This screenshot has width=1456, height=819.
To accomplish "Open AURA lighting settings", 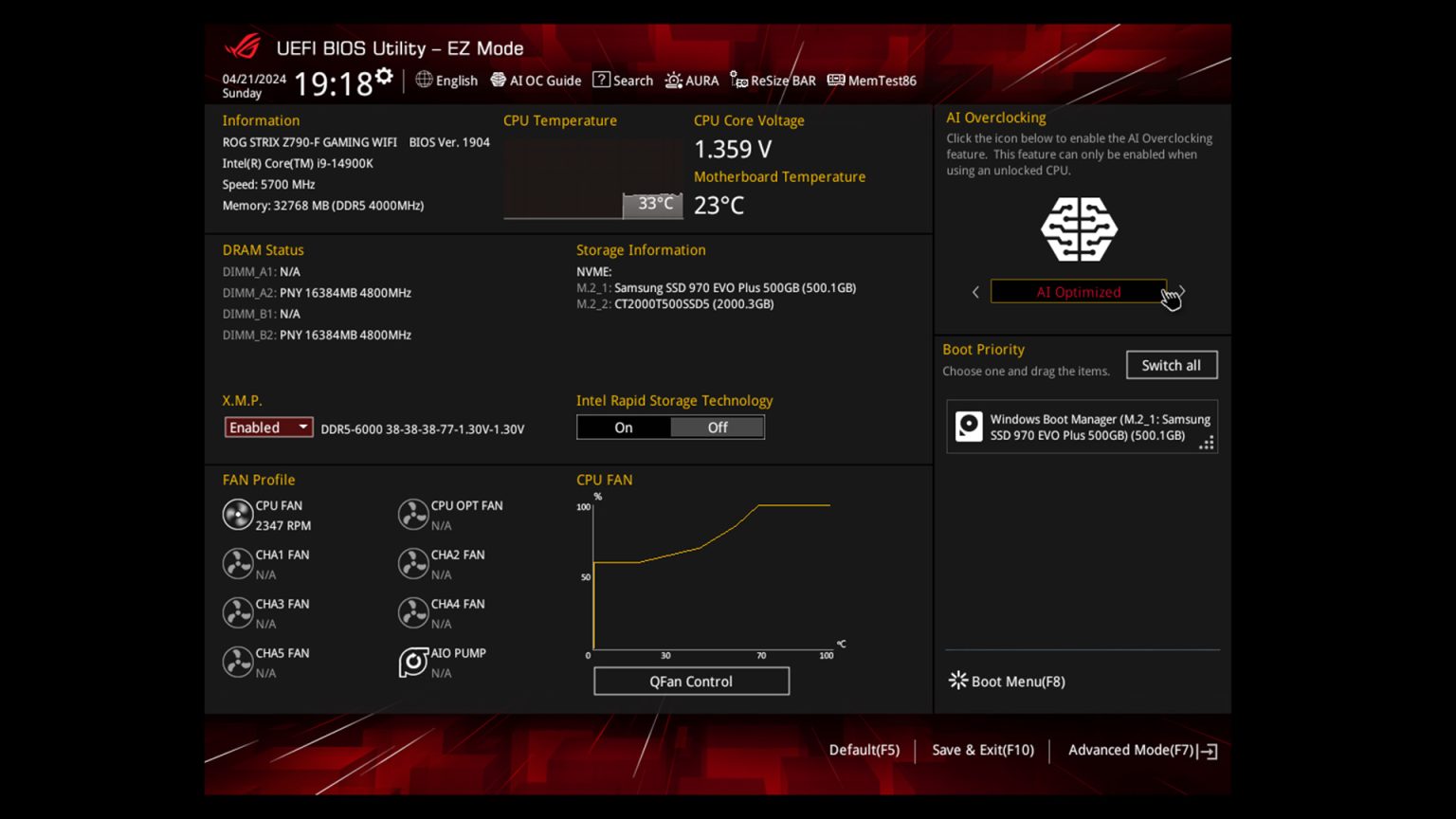I will (692, 81).
